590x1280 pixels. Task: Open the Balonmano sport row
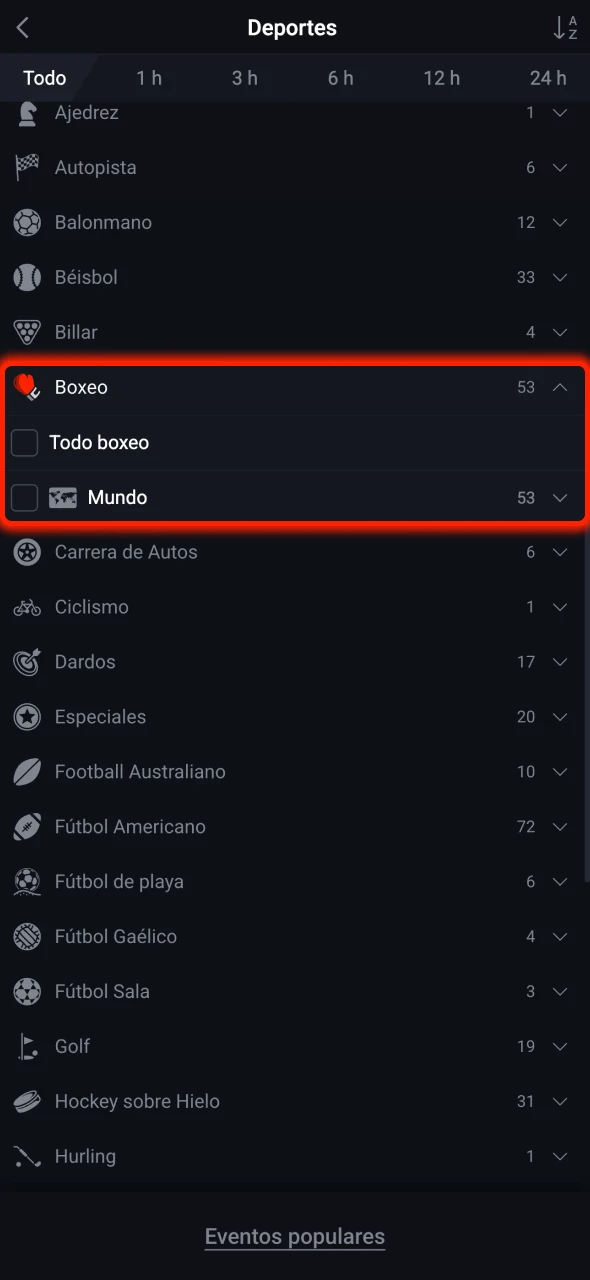click(295, 222)
